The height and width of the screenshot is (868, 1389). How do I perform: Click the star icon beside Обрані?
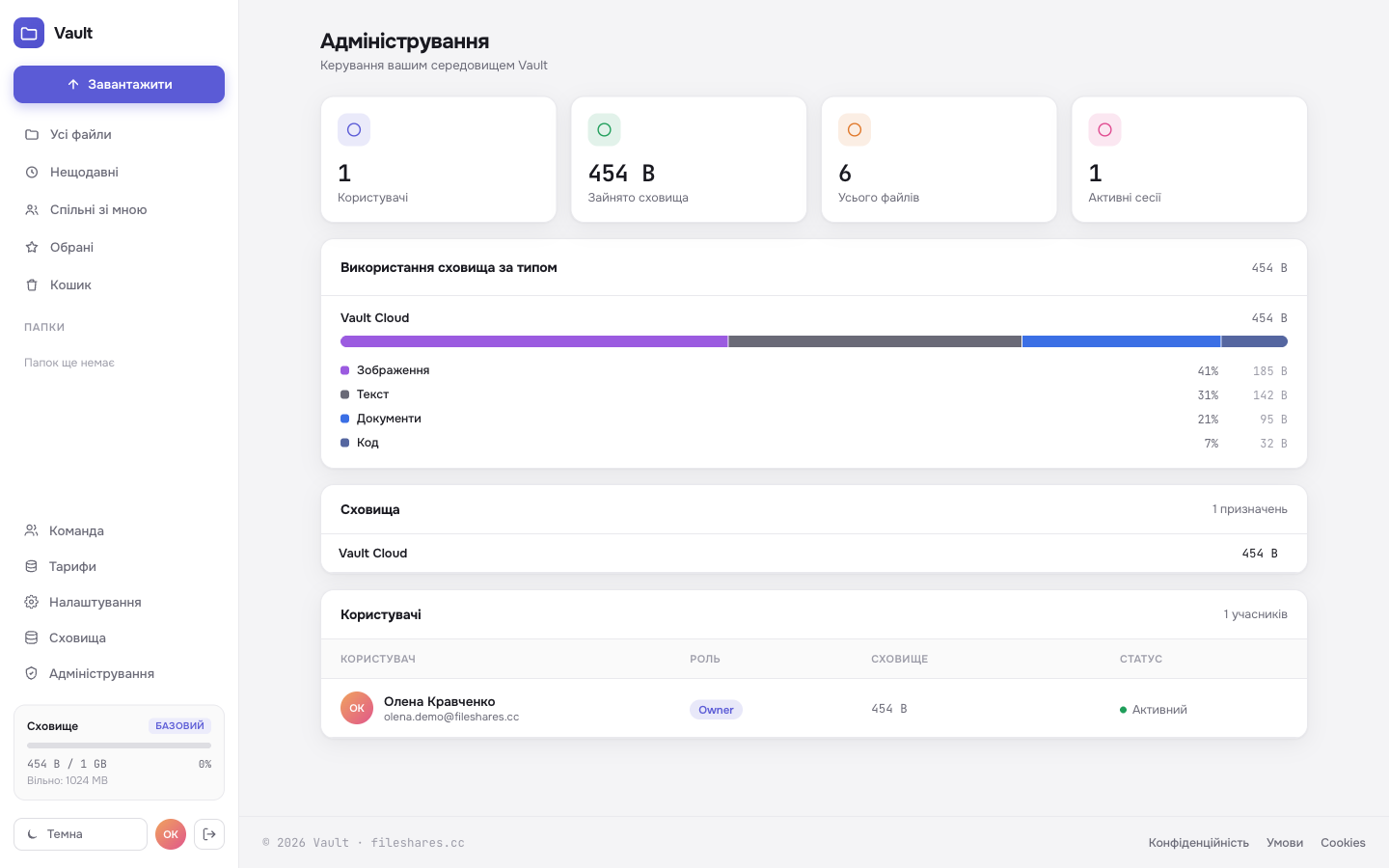32,247
